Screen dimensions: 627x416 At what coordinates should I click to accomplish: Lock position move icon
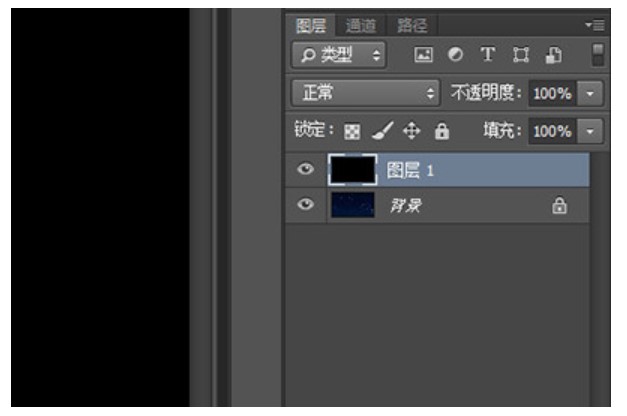click(411, 131)
